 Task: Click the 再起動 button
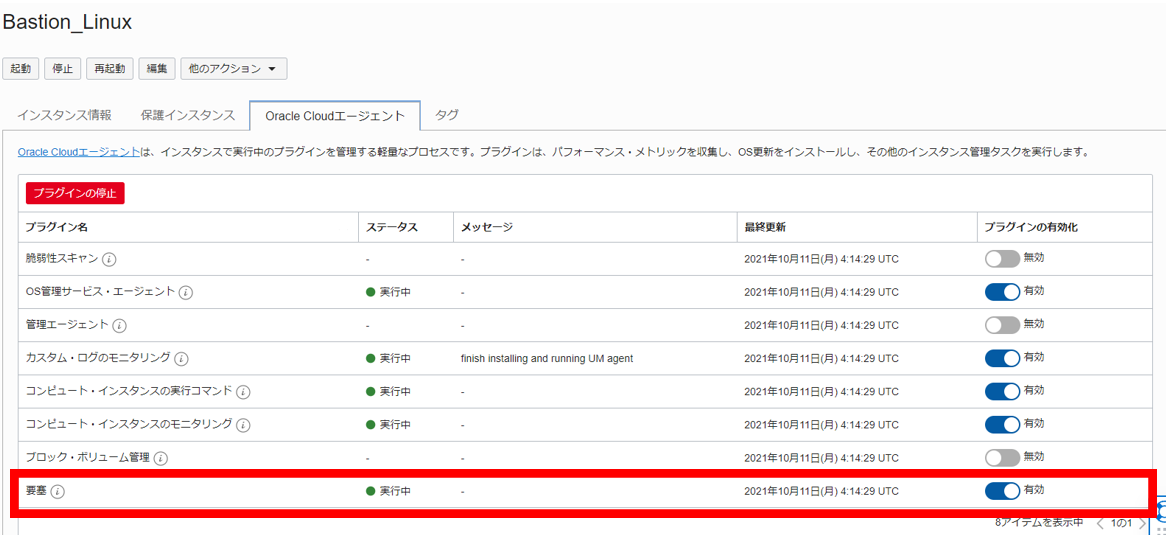point(109,68)
